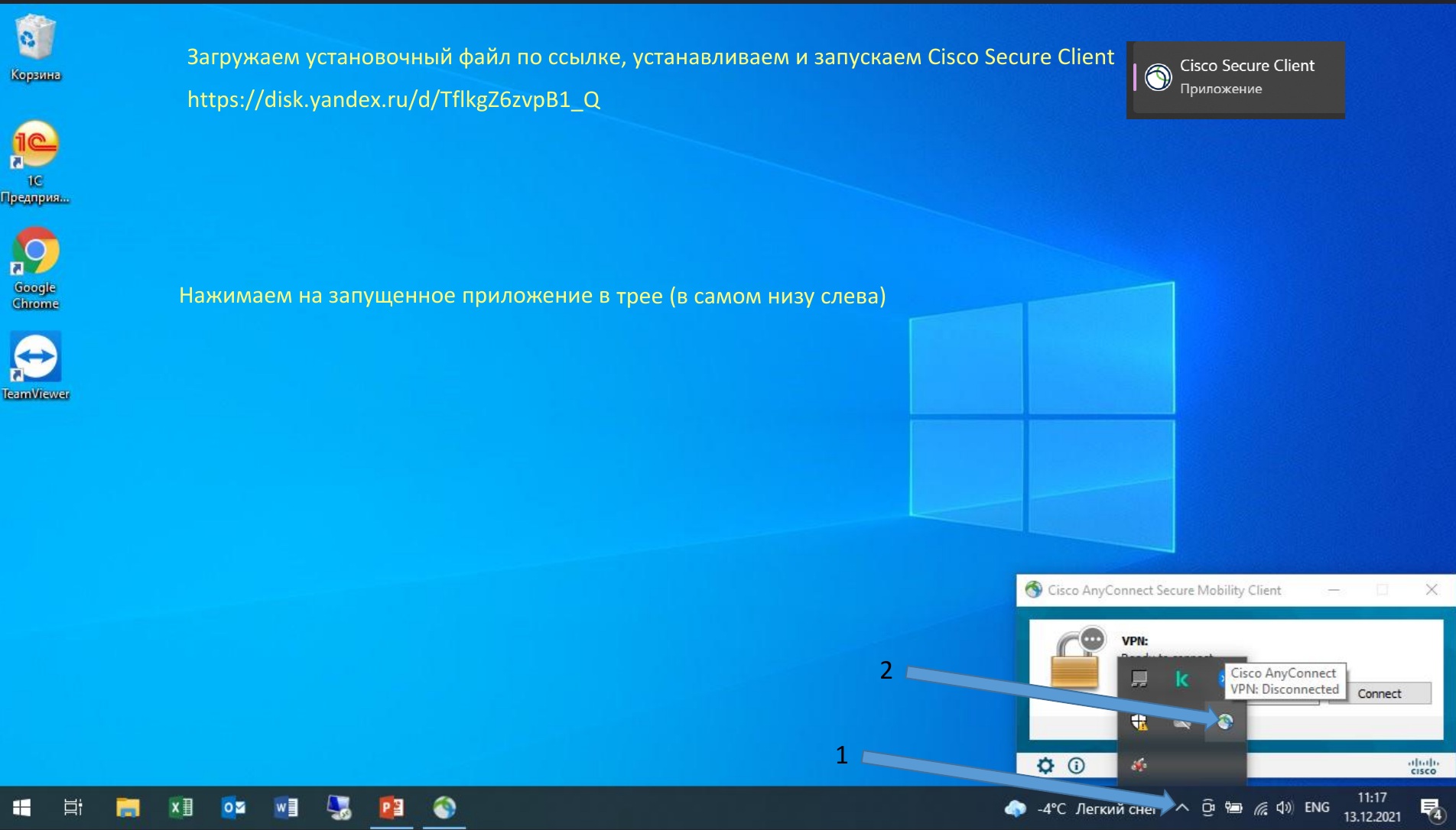Click the Cisco Secure Client app result
Viewport: 1456px width, 830px height.
(1237, 77)
